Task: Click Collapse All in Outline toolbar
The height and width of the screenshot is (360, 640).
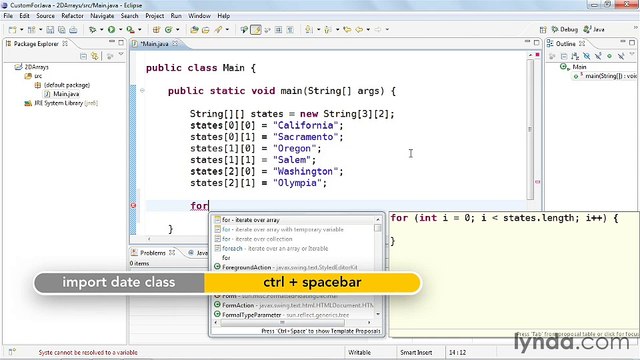Action: [564, 56]
